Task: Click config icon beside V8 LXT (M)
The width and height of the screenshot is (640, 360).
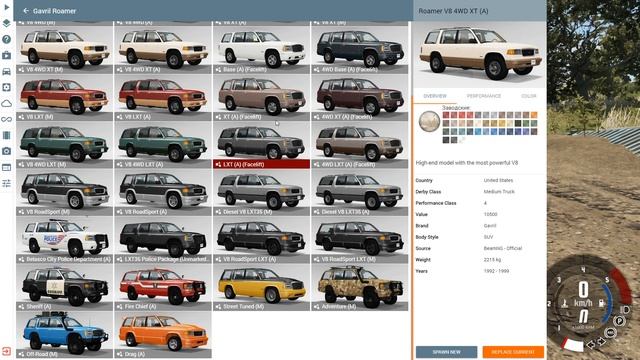Action: point(21,117)
